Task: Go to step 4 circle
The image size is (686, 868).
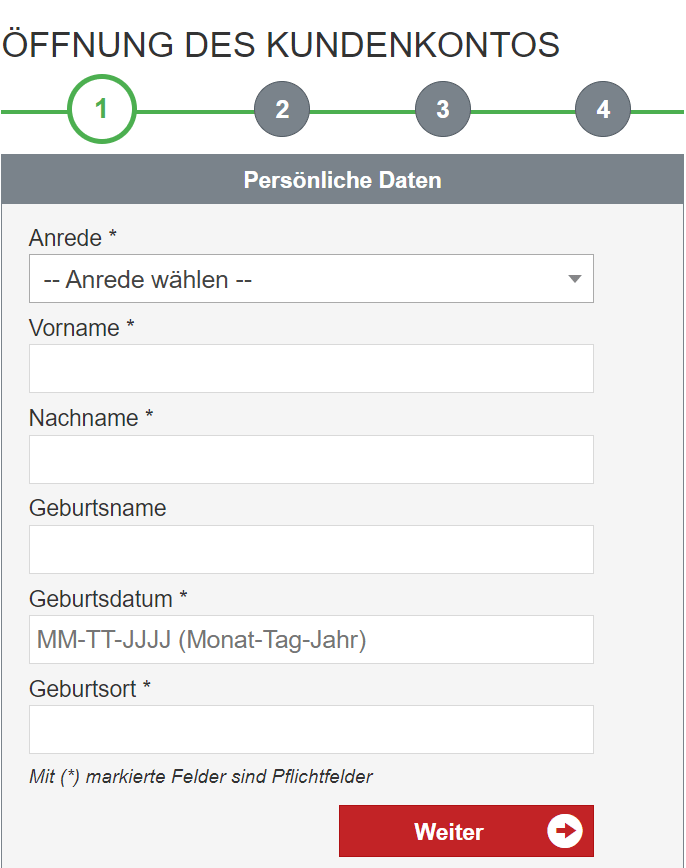Action: pos(603,109)
